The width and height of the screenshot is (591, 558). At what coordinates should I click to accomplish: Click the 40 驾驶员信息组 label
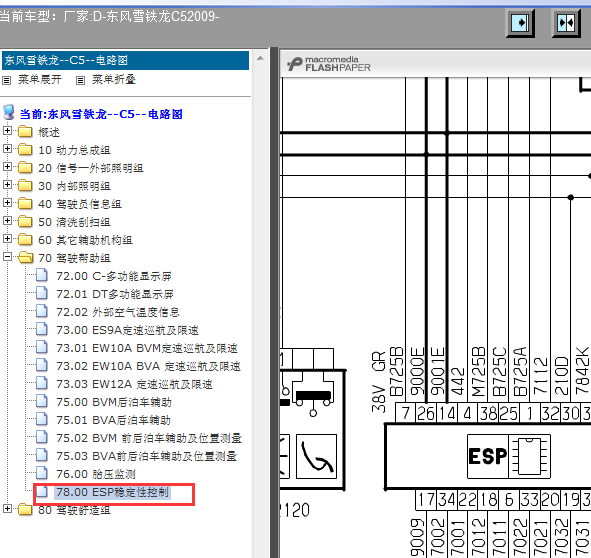coord(80,204)
